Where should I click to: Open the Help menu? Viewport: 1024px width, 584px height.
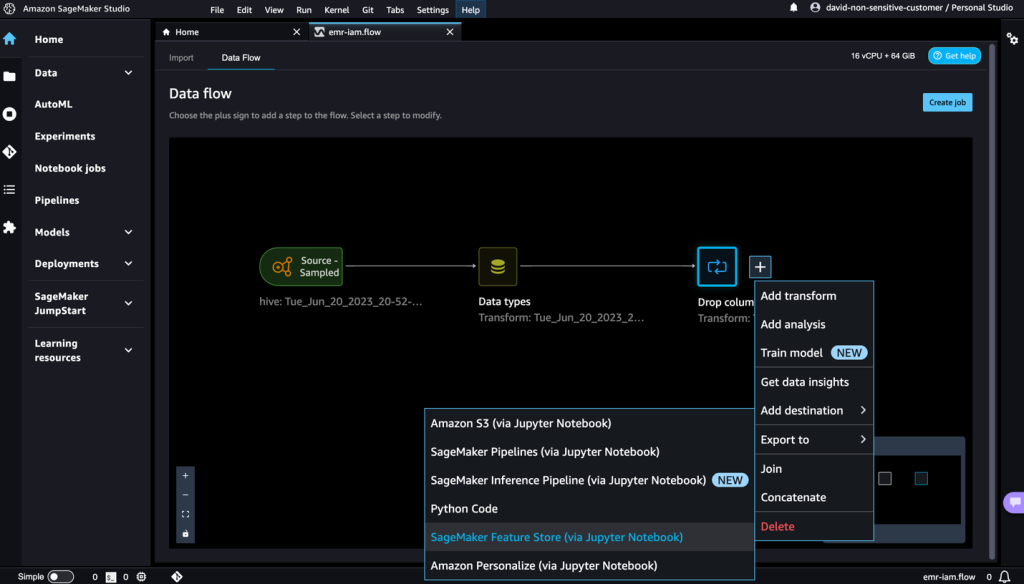tap(470, 10)
